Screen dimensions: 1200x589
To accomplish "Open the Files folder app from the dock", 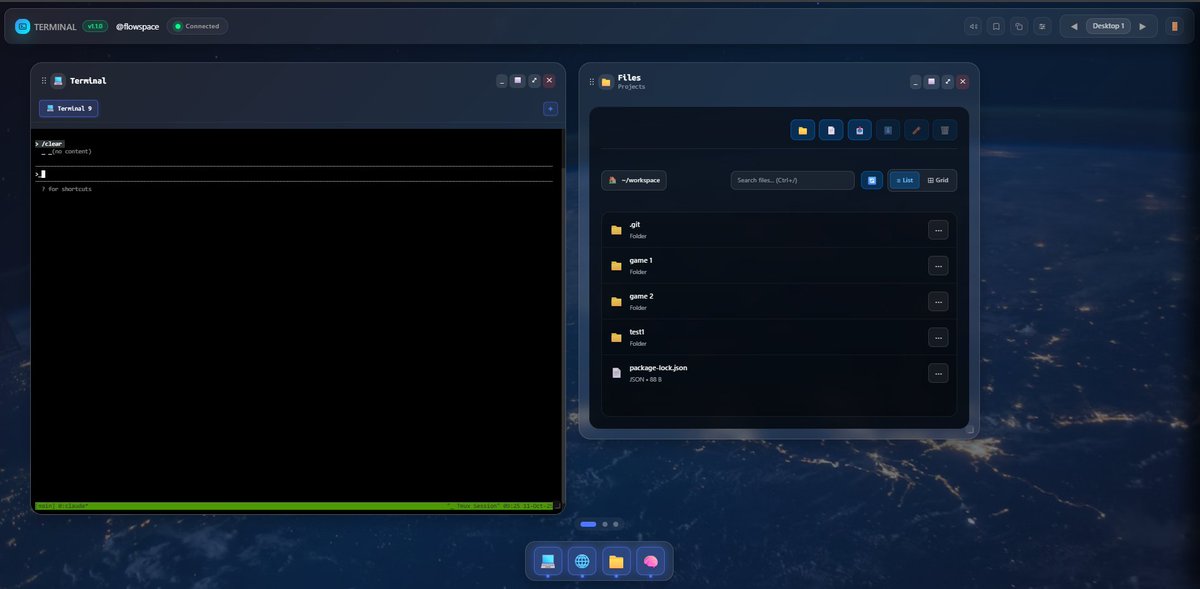I will (616, 561).
